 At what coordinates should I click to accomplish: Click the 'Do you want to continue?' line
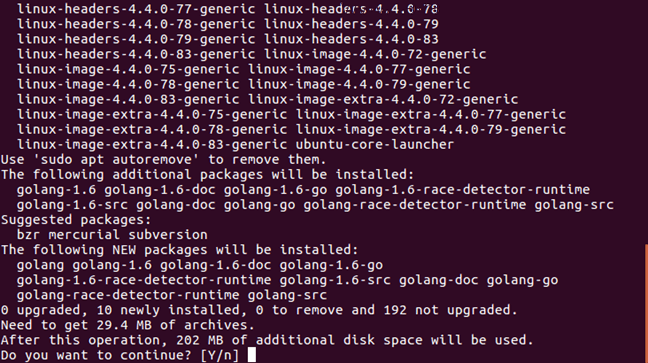pos(120,355)
